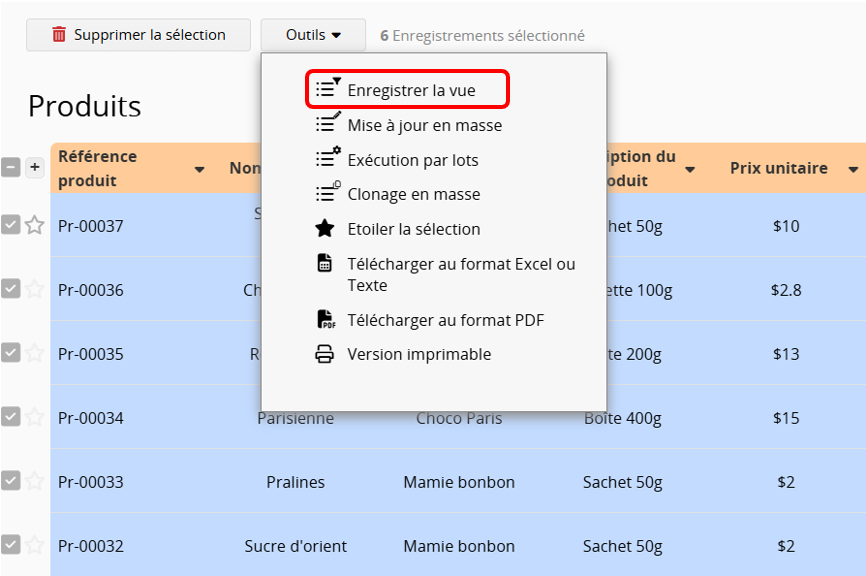Open the Prix unitaire column dropdown arrow
The height and width of the screenshot is (576, 866).
click(x=852, y=170)
